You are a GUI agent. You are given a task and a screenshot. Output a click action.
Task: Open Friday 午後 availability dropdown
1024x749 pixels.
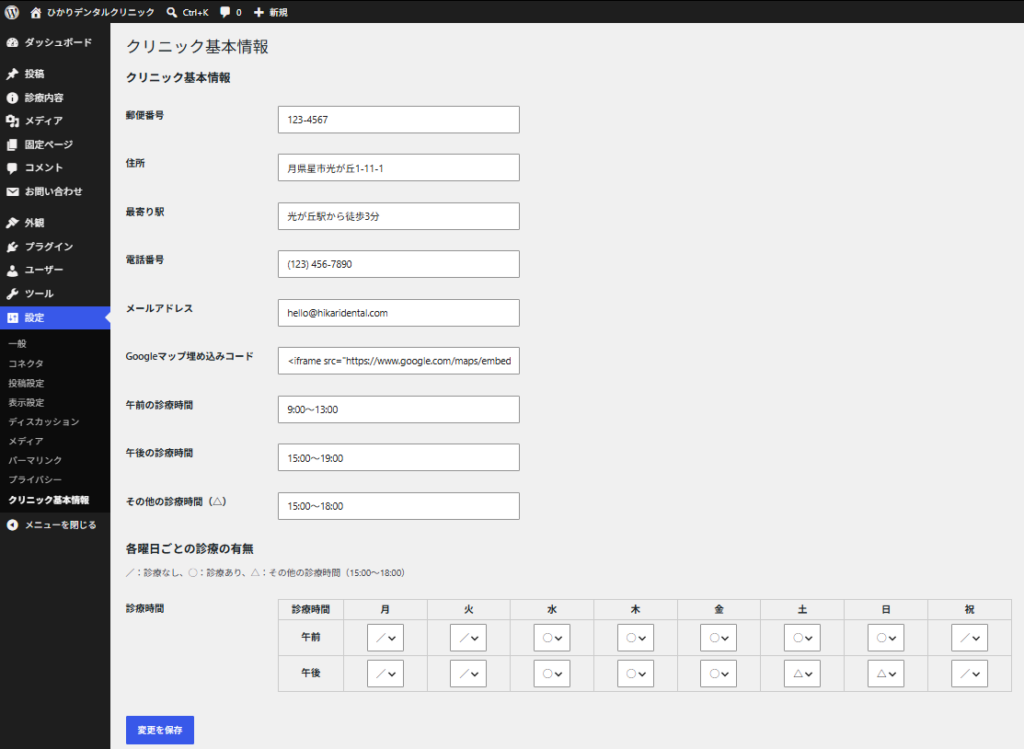click(718, 674)
